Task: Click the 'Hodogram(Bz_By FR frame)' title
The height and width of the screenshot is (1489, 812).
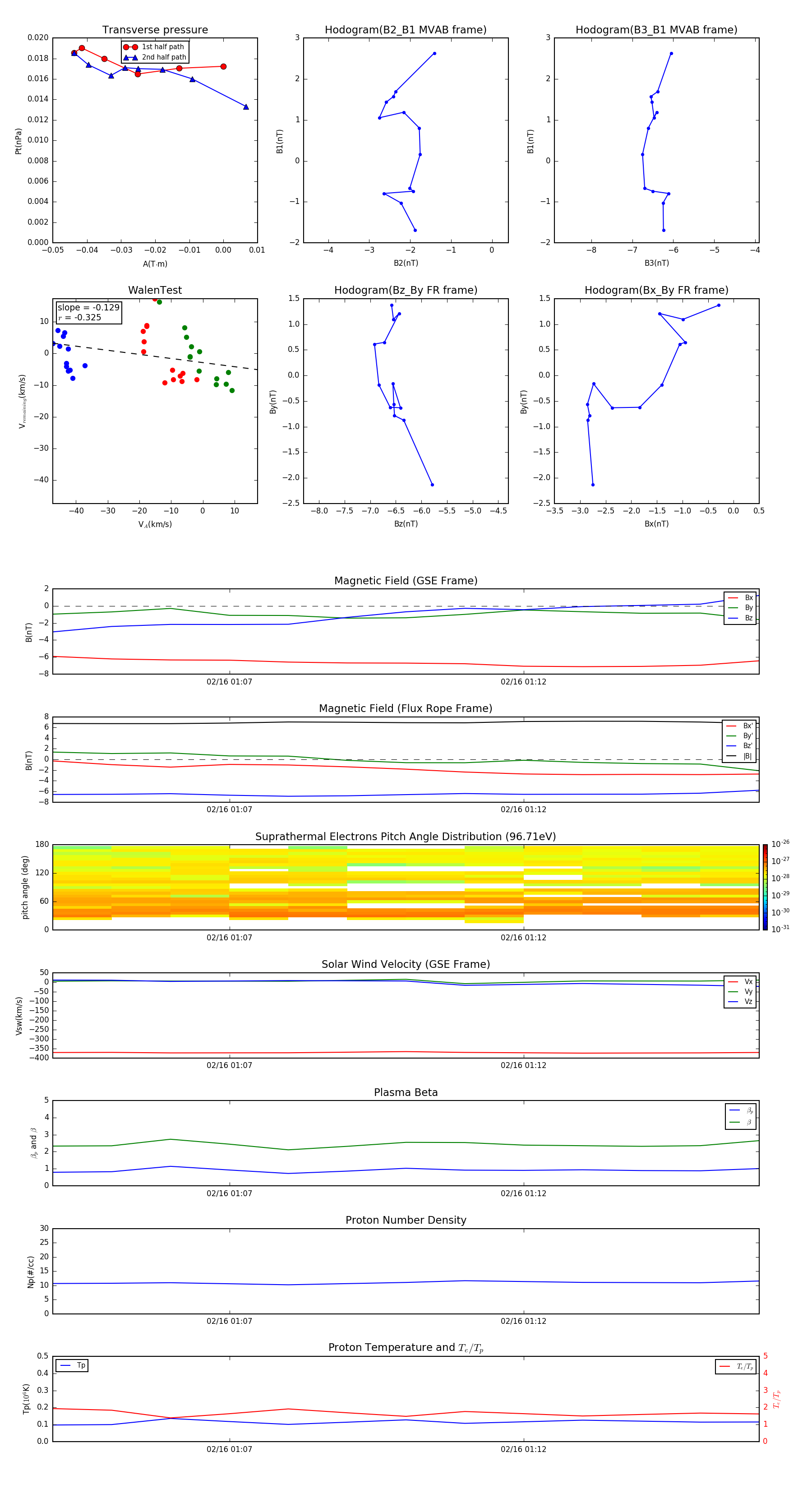Action: click(x=406, y=290)
